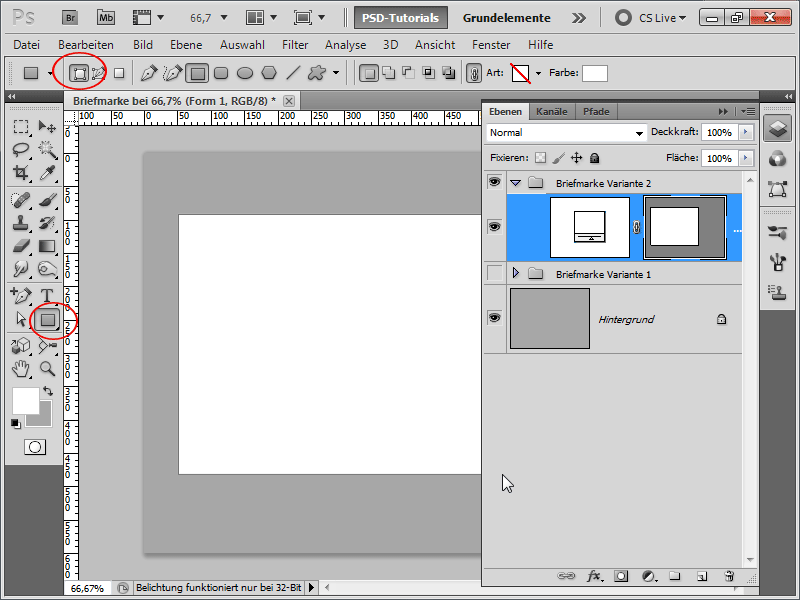Select the Brush tool

(x=47, y=200)
